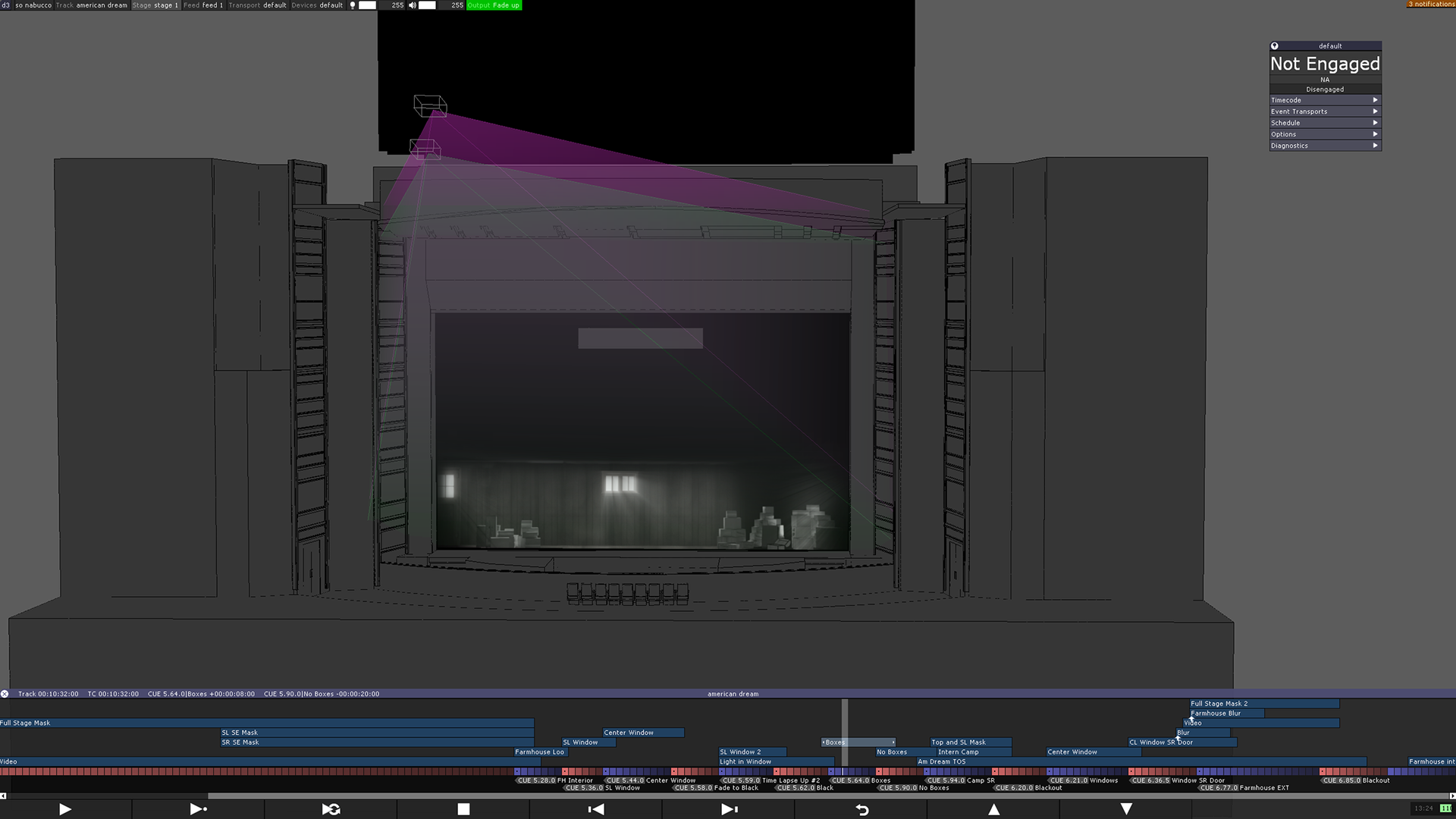The image size is (1456, 819).
Task: Click the up arrow track button
Action: pos(994,809)
